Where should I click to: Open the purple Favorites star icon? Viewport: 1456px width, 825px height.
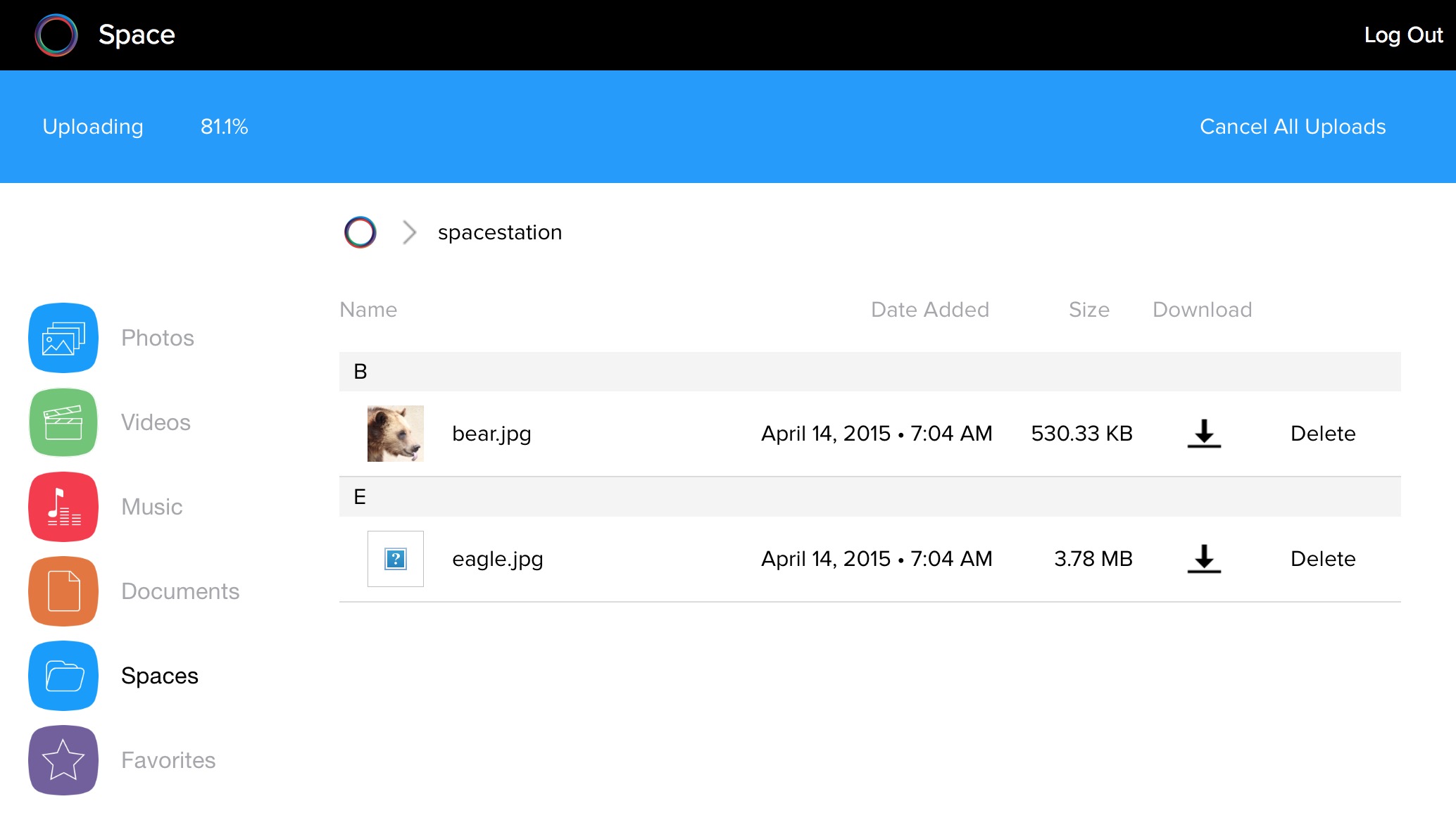63,760
